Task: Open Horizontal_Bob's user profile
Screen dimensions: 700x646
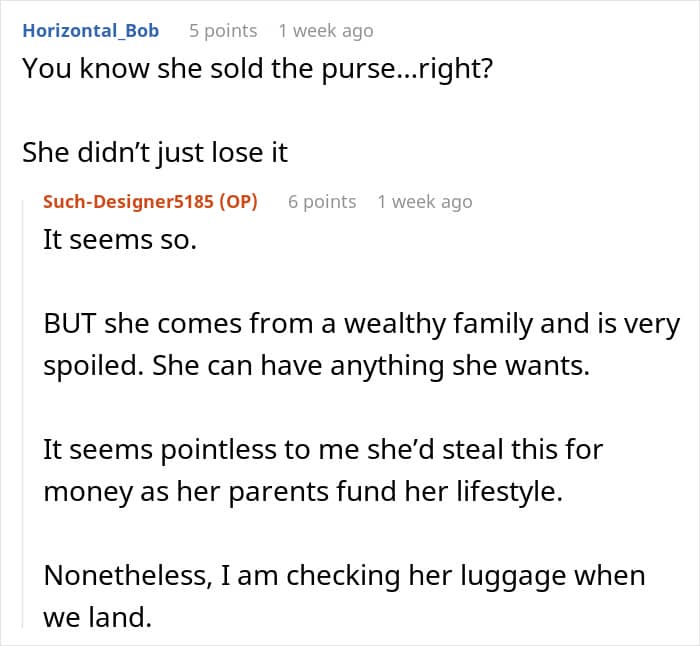Action: (90, 31)
